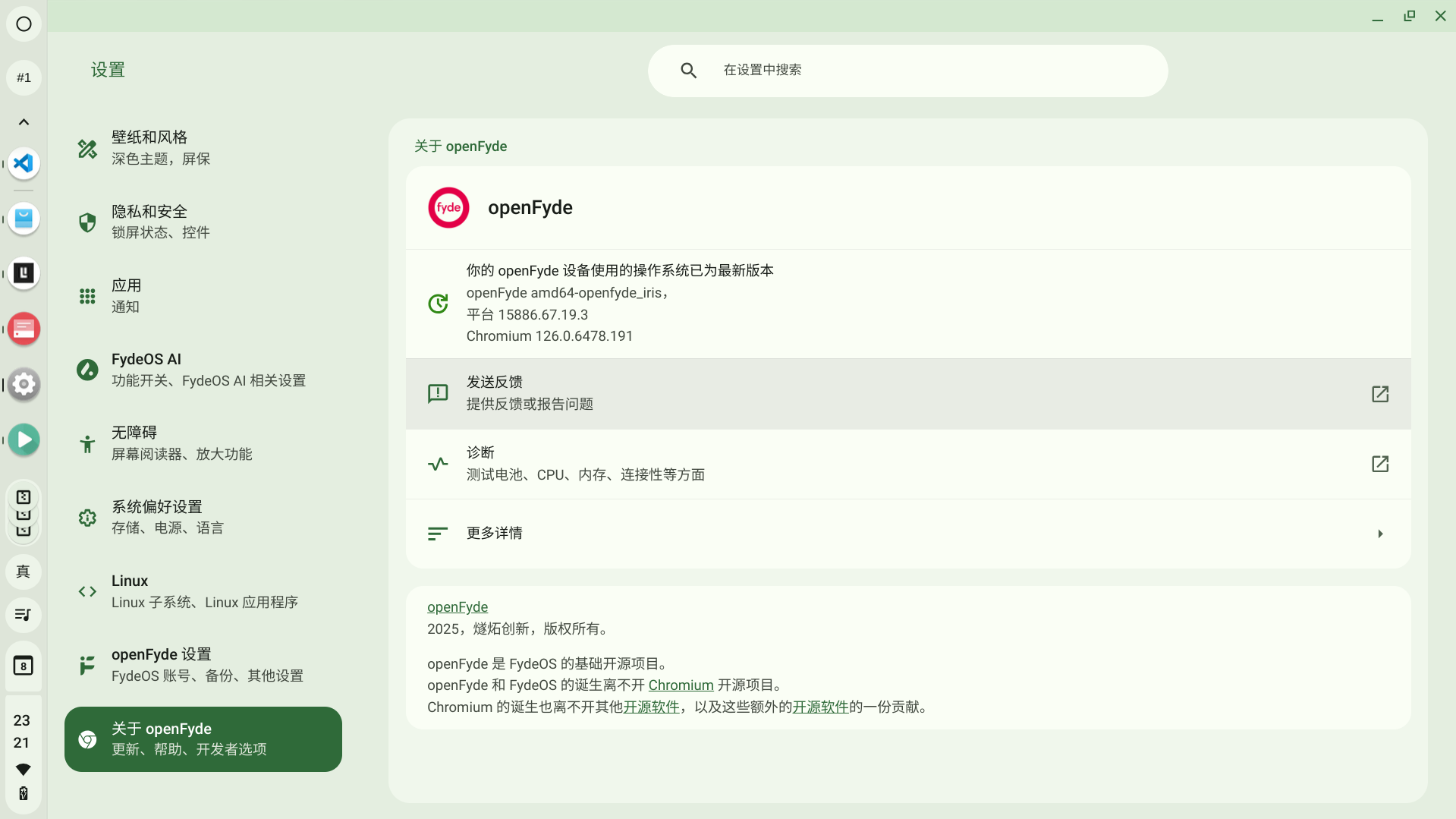This screenshot has height=819, width=1456.
Task: Expand 更多详情 with the arrow
Action: (1380, 534)
